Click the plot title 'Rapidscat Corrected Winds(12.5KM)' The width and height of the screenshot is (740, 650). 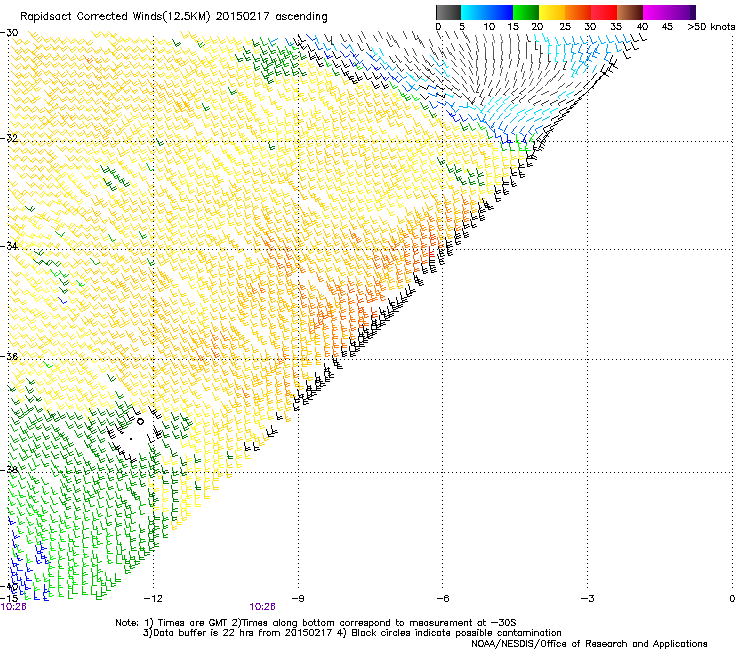[115, 17]
